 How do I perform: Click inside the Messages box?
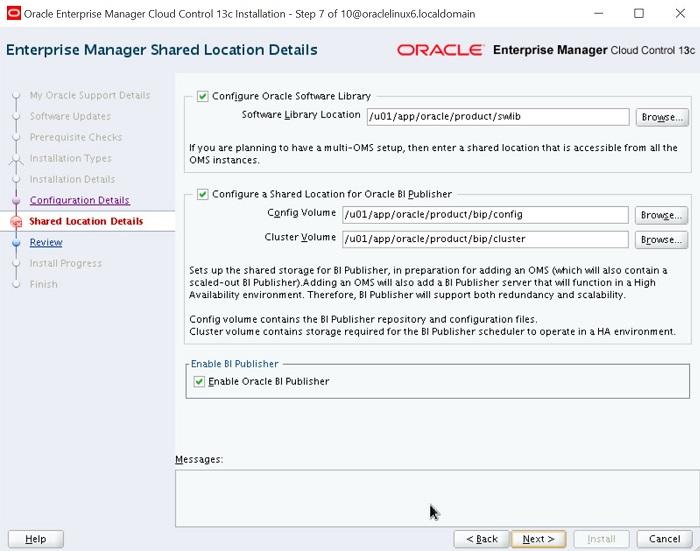tap(437, 498)
